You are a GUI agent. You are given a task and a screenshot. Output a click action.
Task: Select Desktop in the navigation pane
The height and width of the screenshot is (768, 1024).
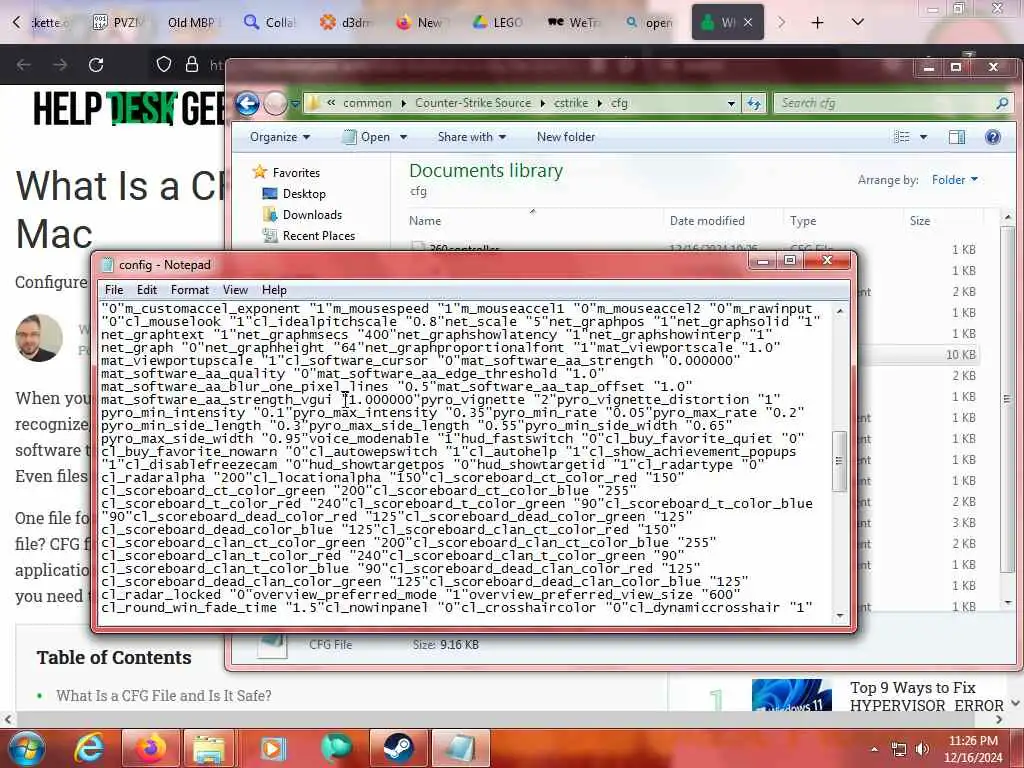294,194
